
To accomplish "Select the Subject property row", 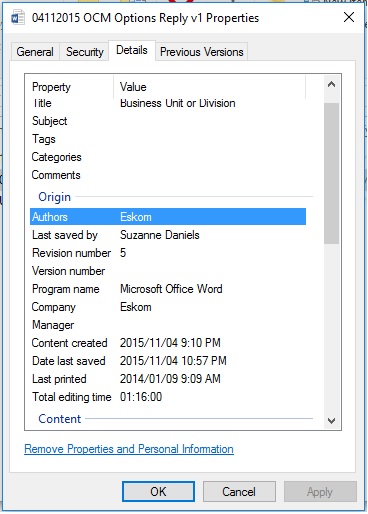I will [168, 121].
